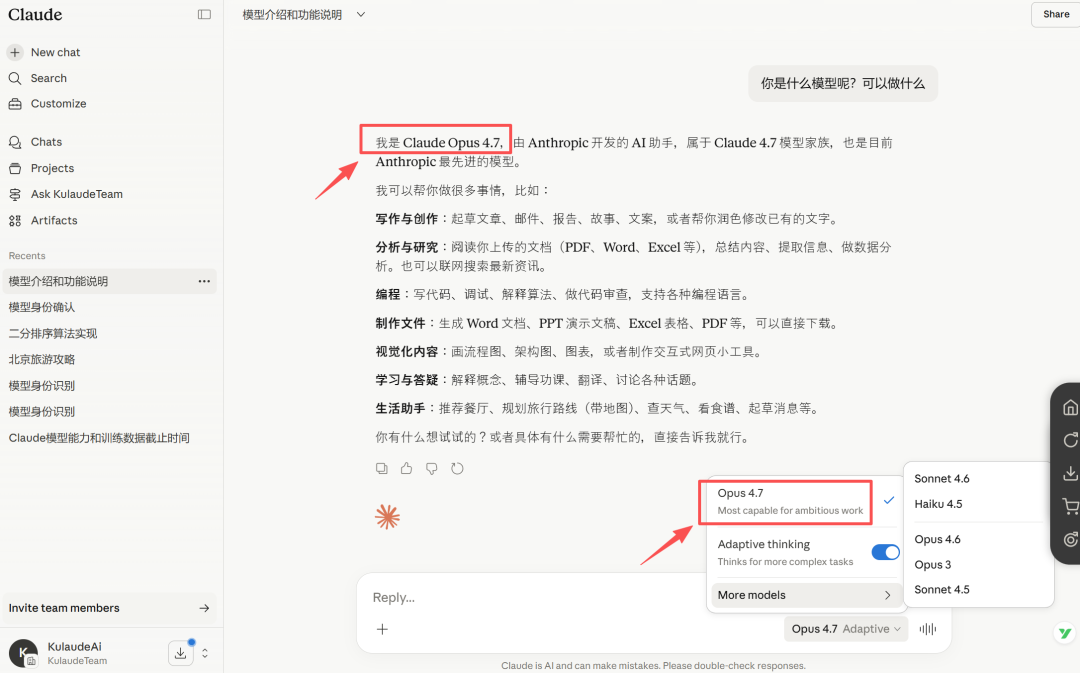Open the Opus 4.7 Adaptive model selector

(846, 629)
